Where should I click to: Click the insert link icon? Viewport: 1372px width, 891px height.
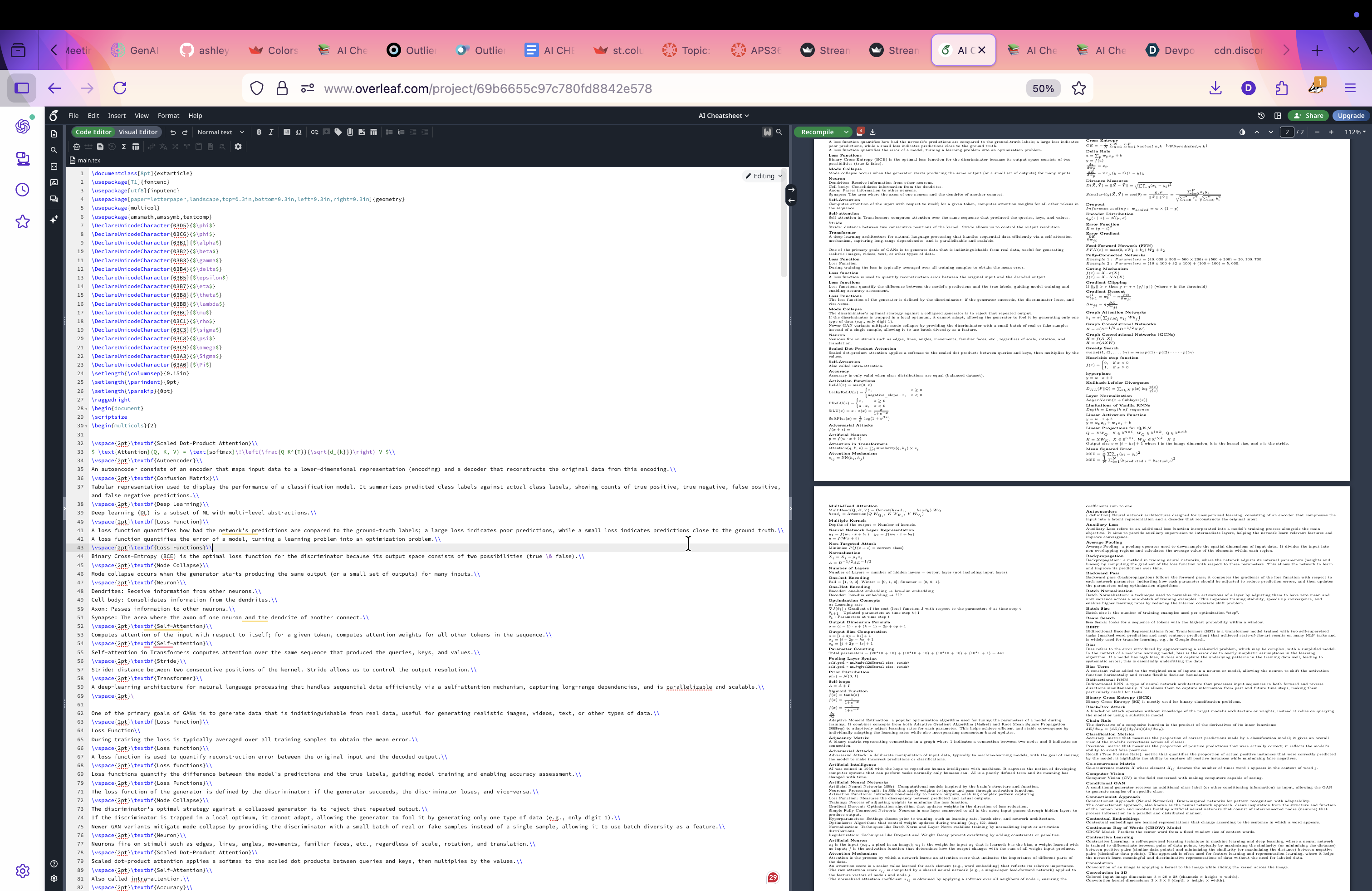pos(314,132)
